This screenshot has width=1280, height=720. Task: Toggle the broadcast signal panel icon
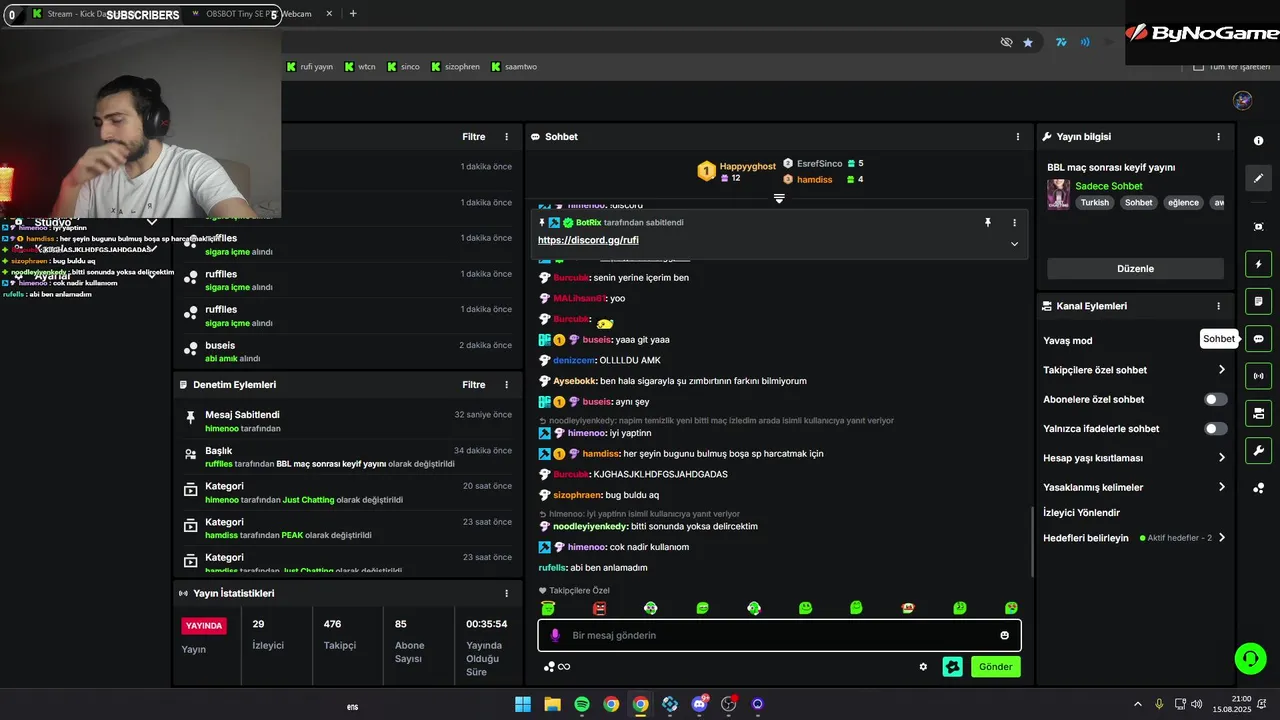[1258, 376]
